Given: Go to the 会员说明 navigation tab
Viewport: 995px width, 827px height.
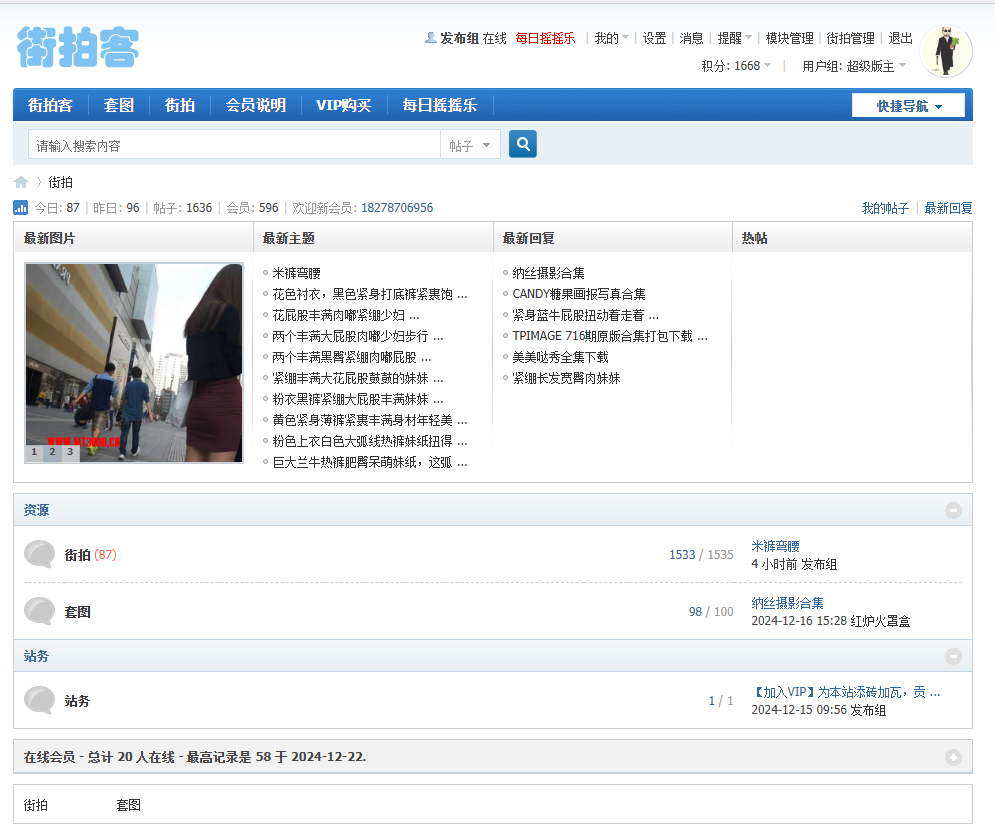Looking at the screenshot, I should coord(255,105).
